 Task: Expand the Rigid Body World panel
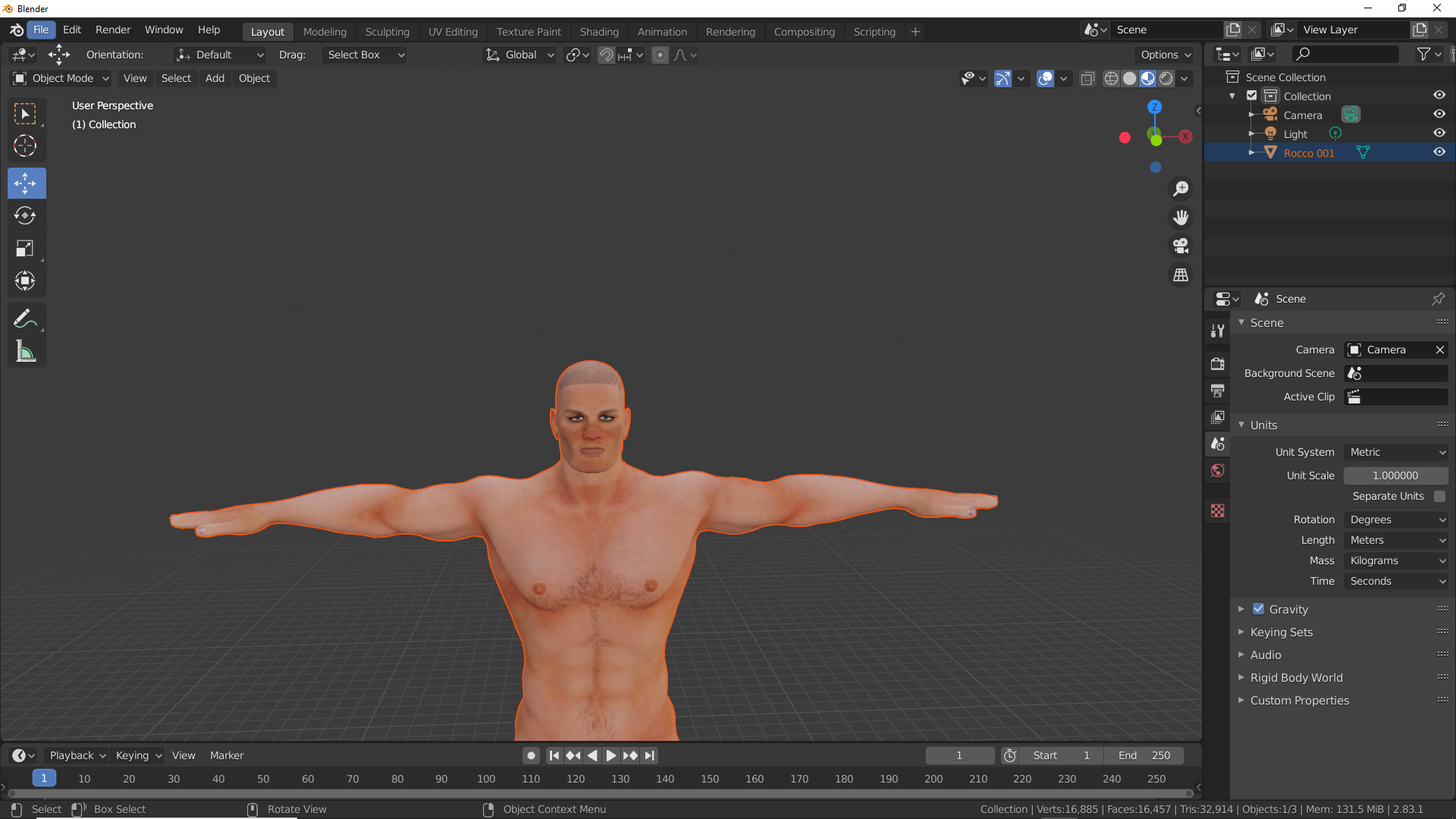point(1296,677)
